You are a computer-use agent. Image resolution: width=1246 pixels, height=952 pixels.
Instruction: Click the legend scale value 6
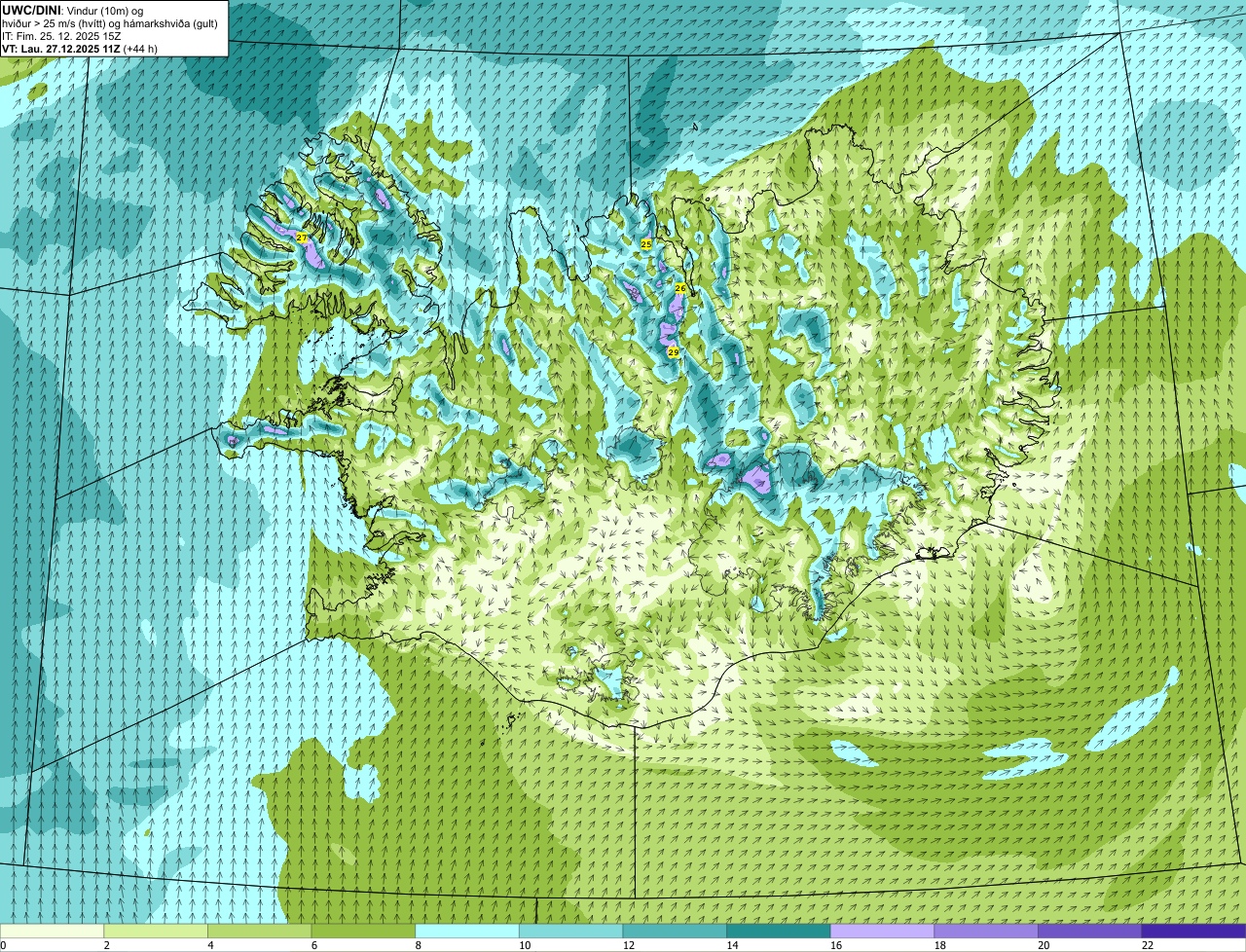pos(313,945)
